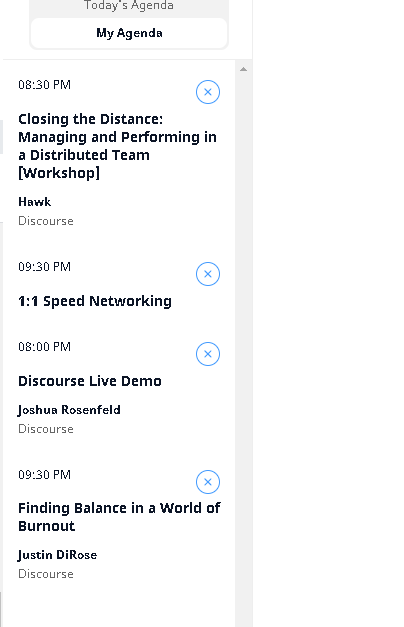
Task: Open Finding Balance in a World of Burnout
Action: click(119, 517)
